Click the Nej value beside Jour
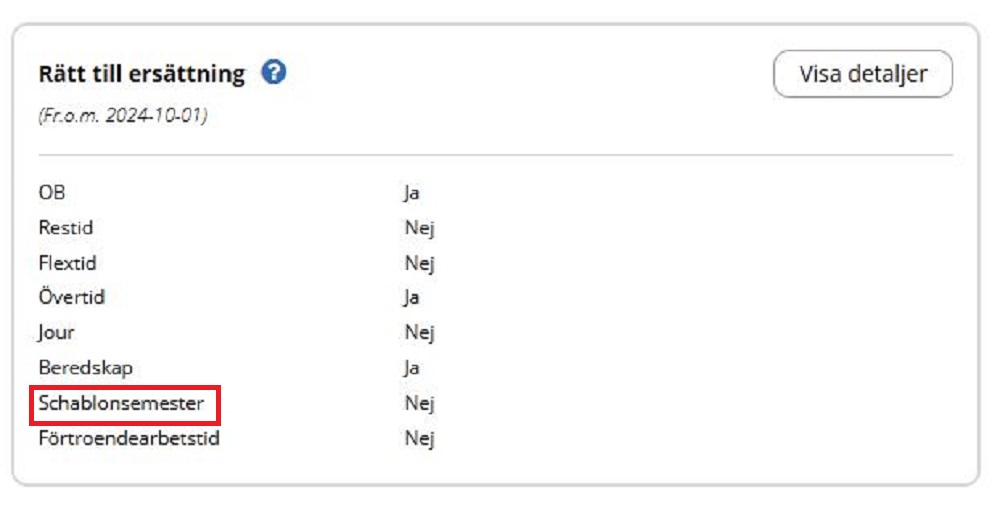Screen dimensions: 1000x522 coord(419,332)
